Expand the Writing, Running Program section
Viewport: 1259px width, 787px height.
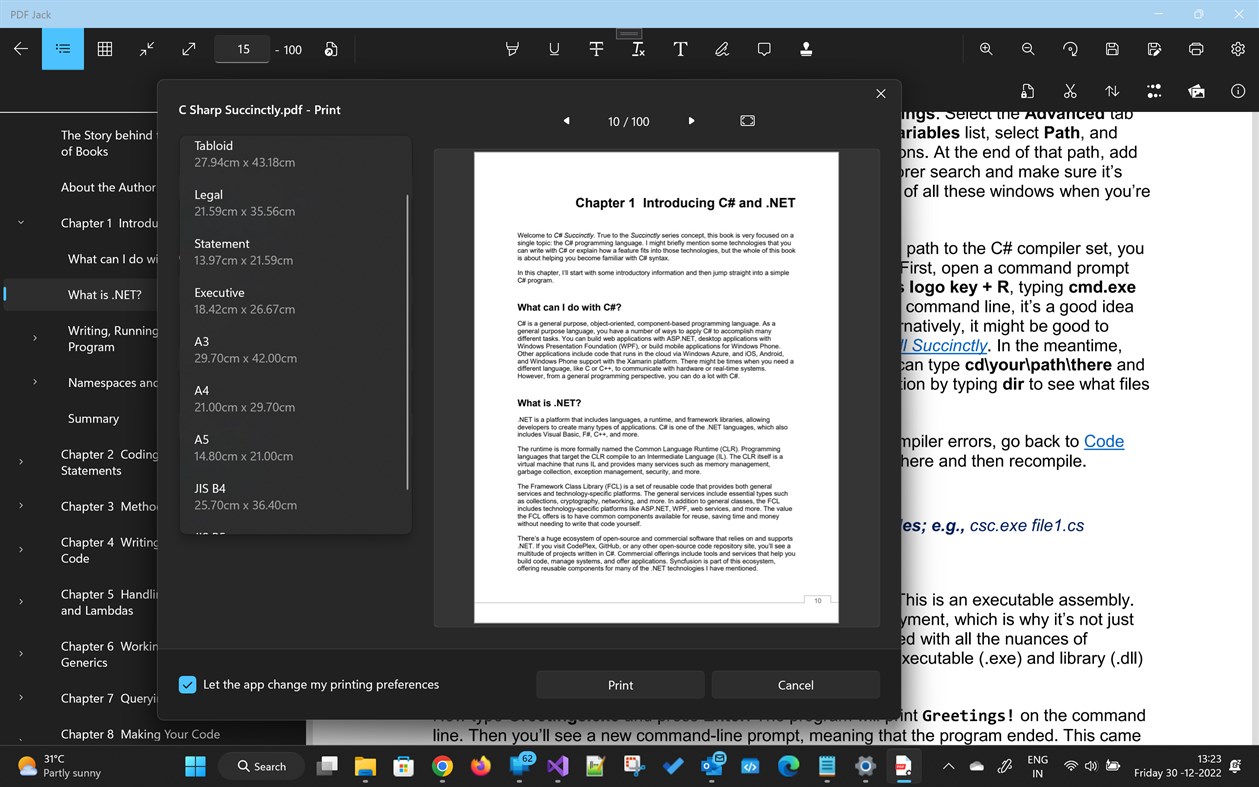36,338
